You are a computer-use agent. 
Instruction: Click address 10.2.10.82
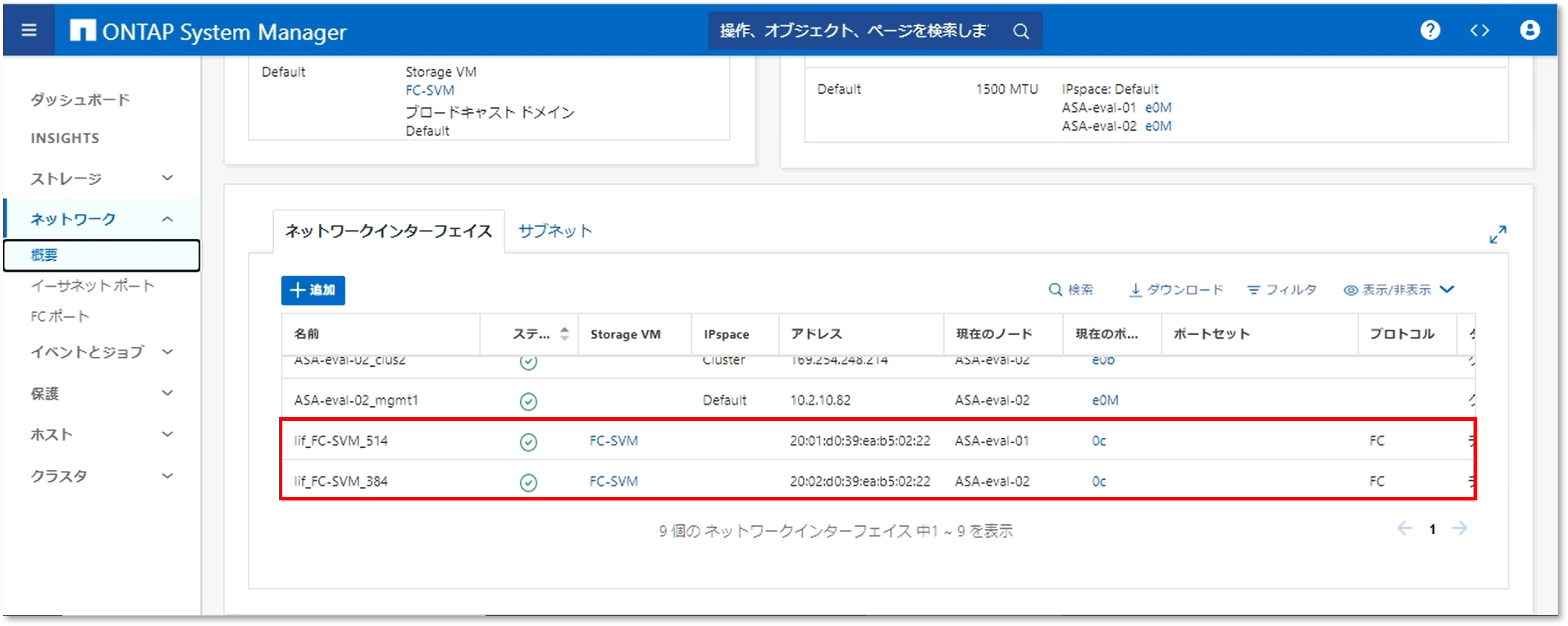tap(820, 400)
